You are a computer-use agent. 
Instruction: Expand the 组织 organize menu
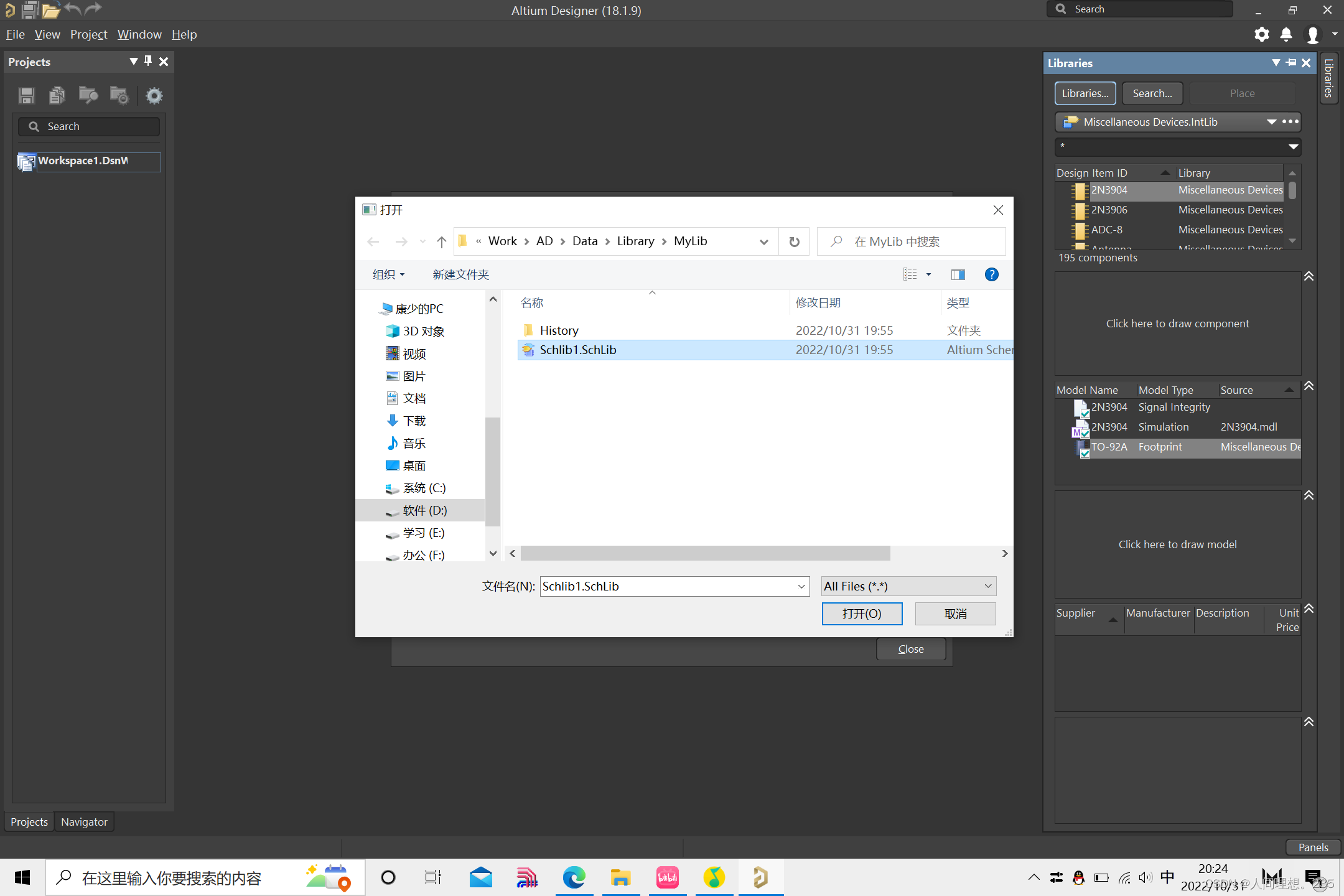pos(388,274)
